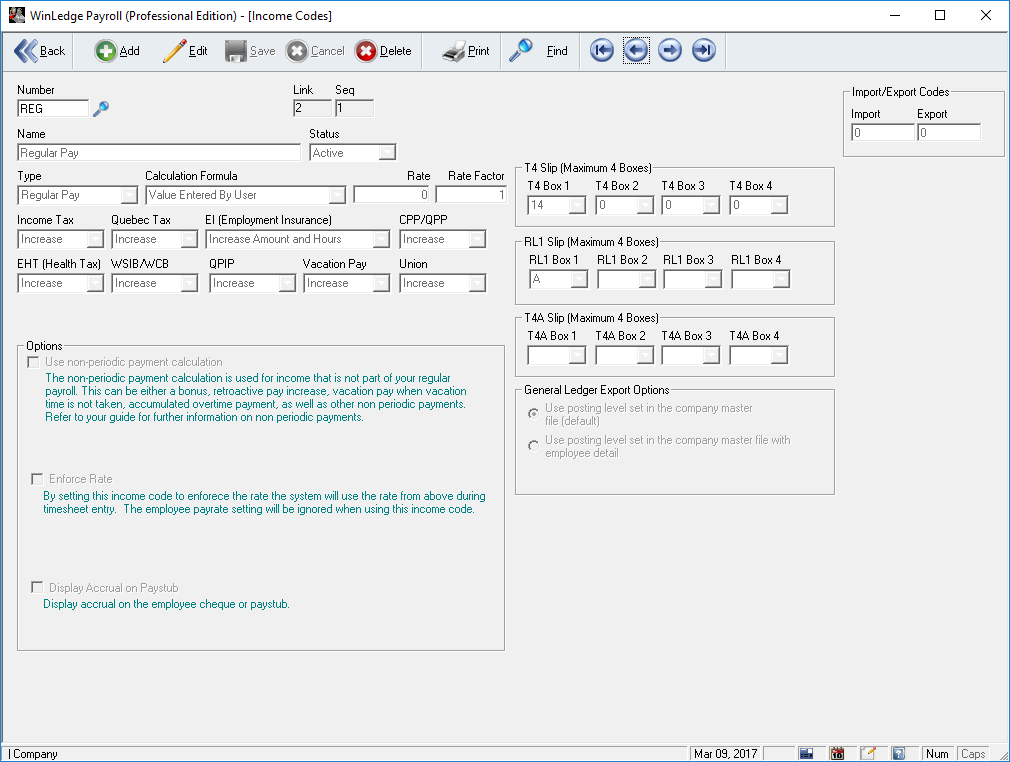Delete the current income code

tap(383, 51)
